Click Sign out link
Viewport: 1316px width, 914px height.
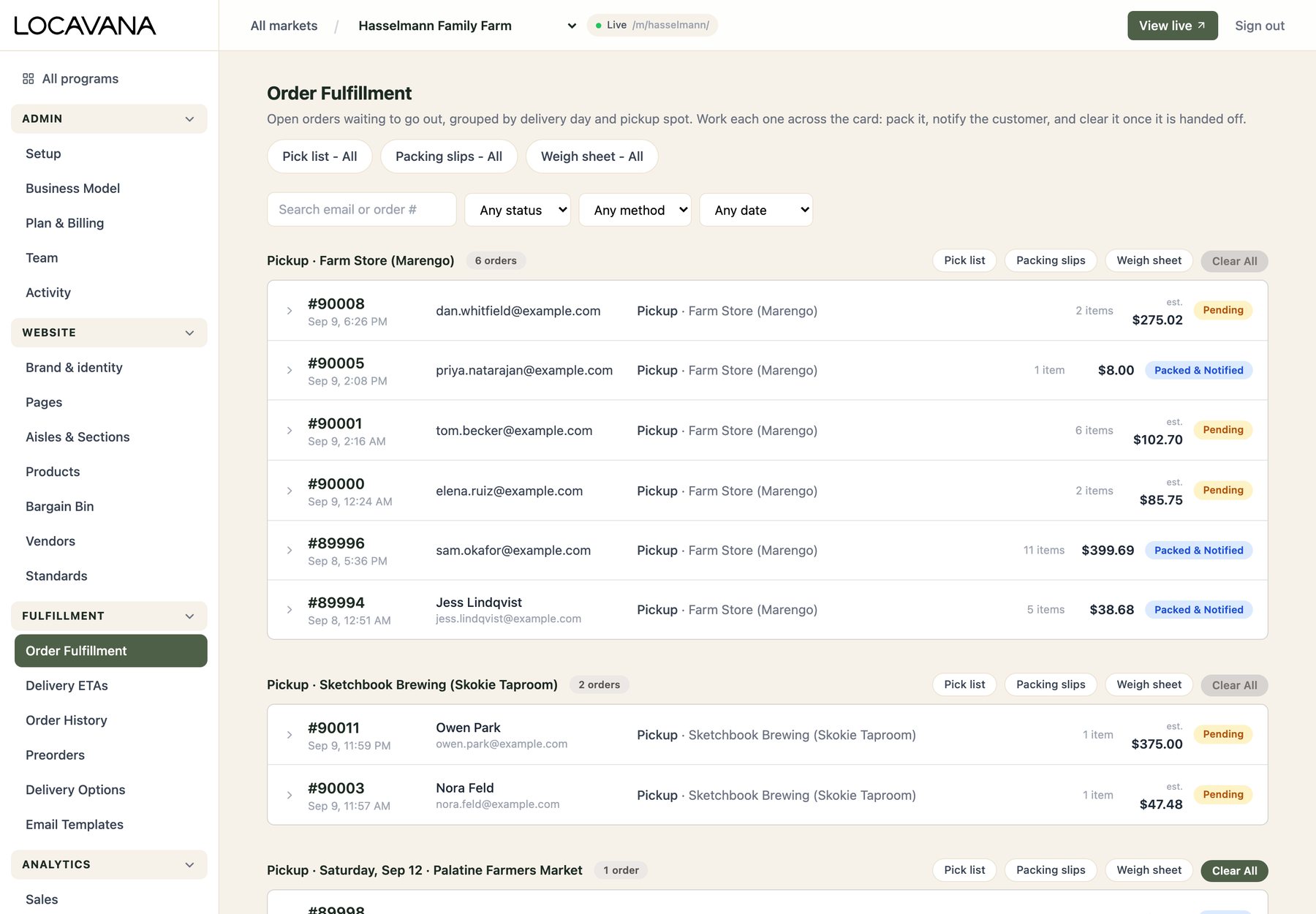[x=1260, y=26]
